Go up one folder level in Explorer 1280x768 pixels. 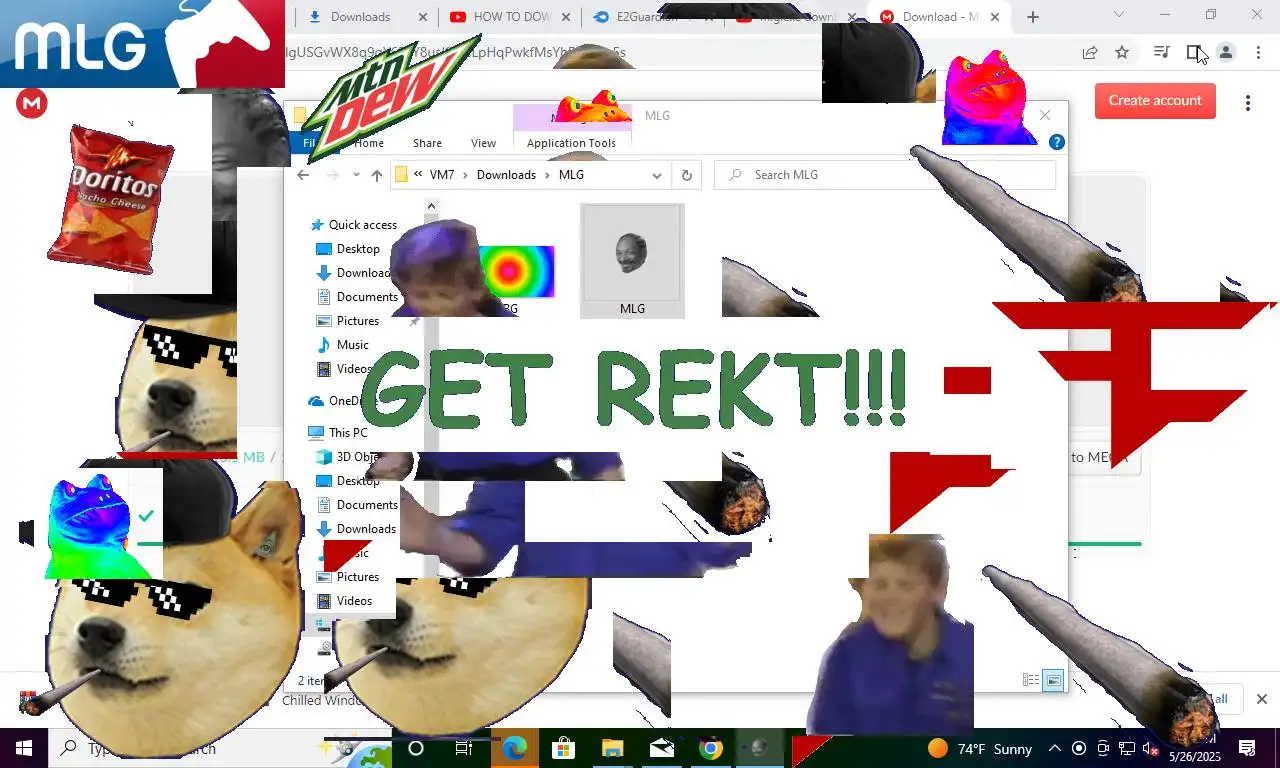pyautogui.click(x=377, y=175)
